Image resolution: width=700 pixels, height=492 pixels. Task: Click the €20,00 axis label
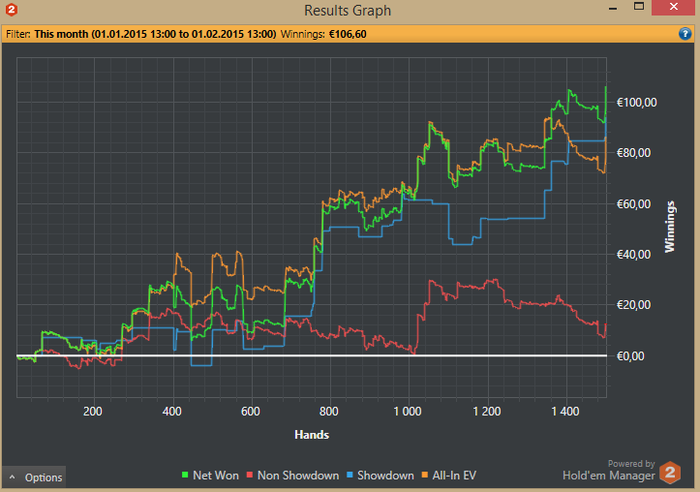click(633, 305)
